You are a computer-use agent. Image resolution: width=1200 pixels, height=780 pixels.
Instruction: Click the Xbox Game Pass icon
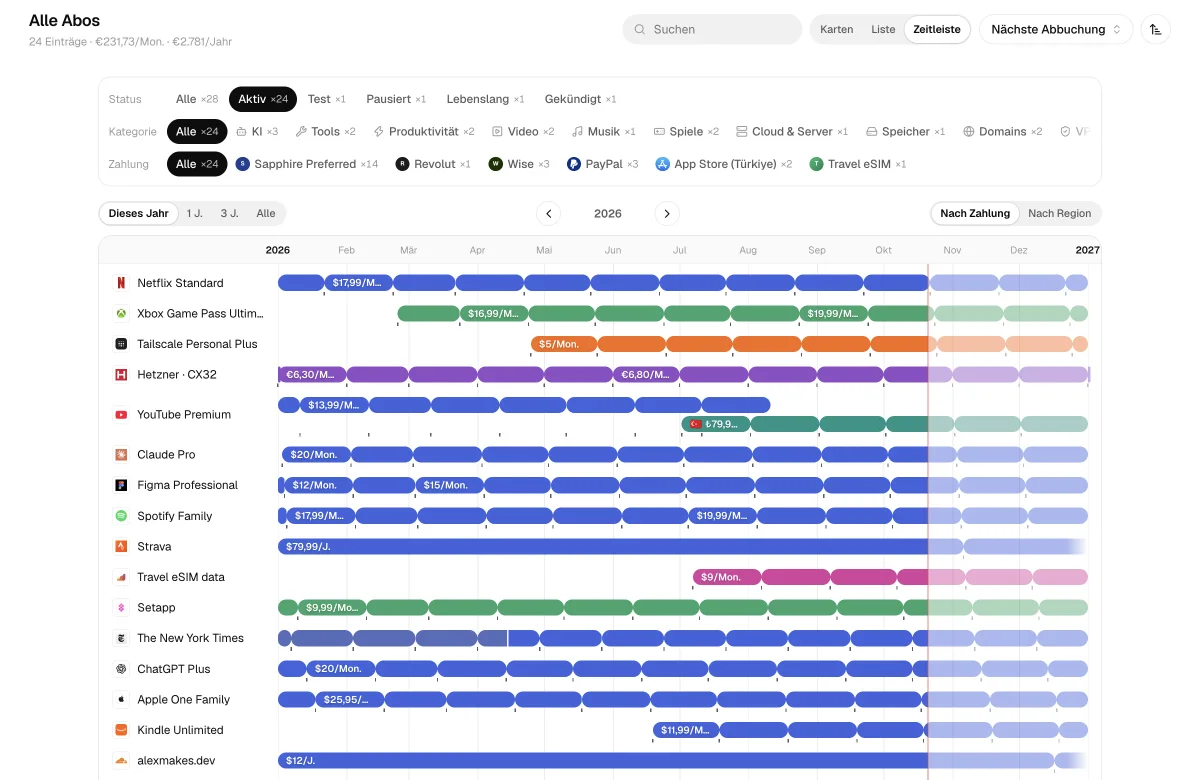(121, 313)
